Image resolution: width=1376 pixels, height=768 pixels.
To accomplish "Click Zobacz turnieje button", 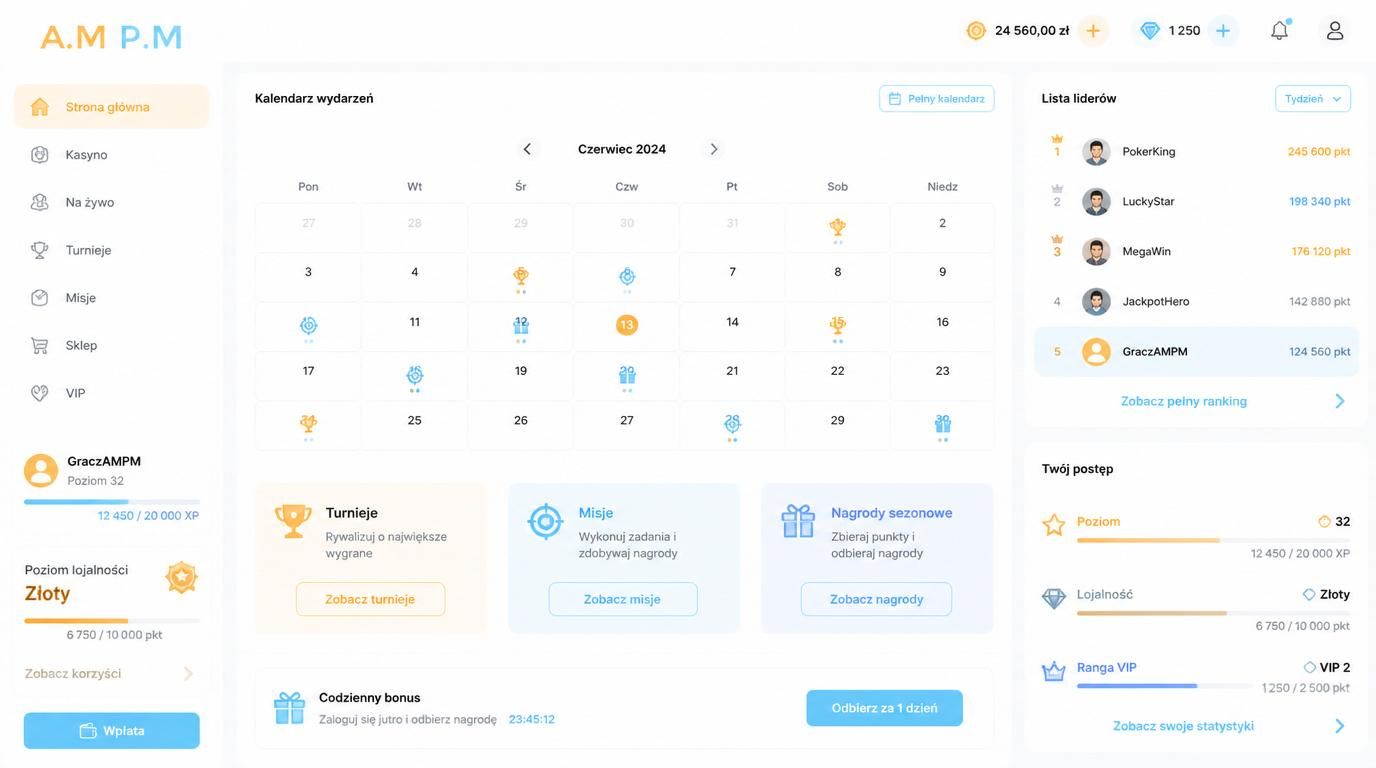I will pos(370,599).
